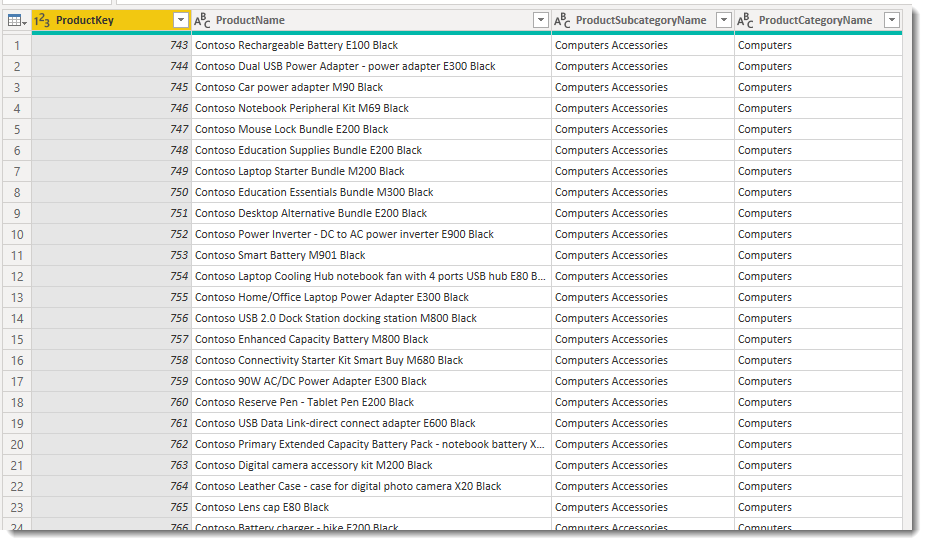Click the ProductKey cell 758
The height and width of the screenshot is (545, 927).
coord(112,361)
